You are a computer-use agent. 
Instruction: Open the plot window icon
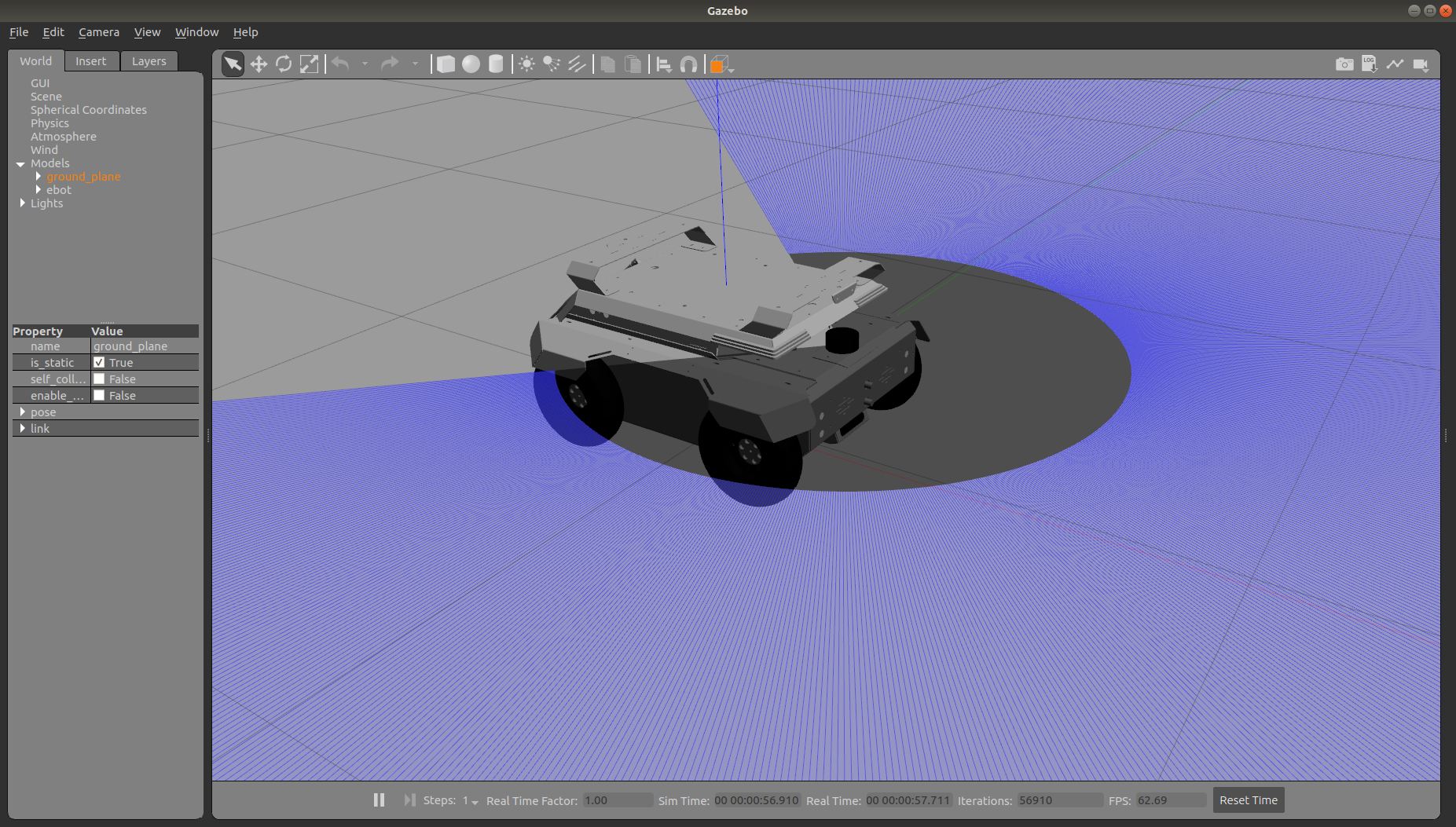coord(1395,64)
